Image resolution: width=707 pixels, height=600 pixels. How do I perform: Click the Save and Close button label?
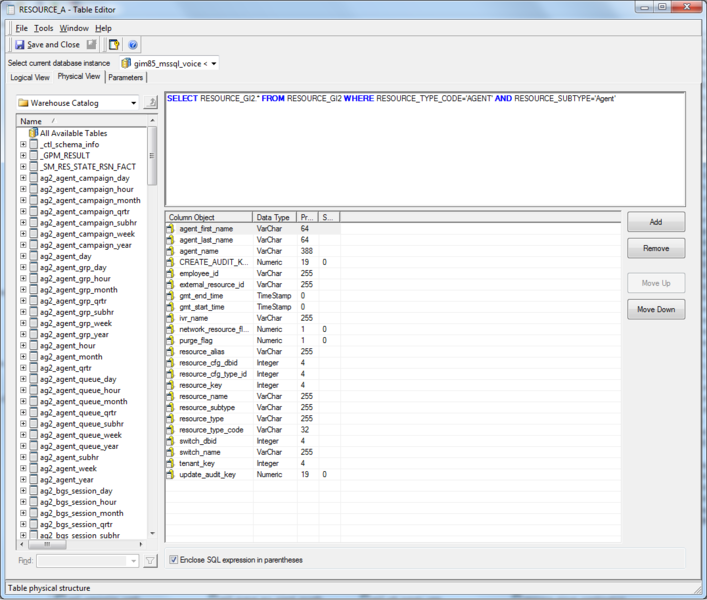click(53, 45)
